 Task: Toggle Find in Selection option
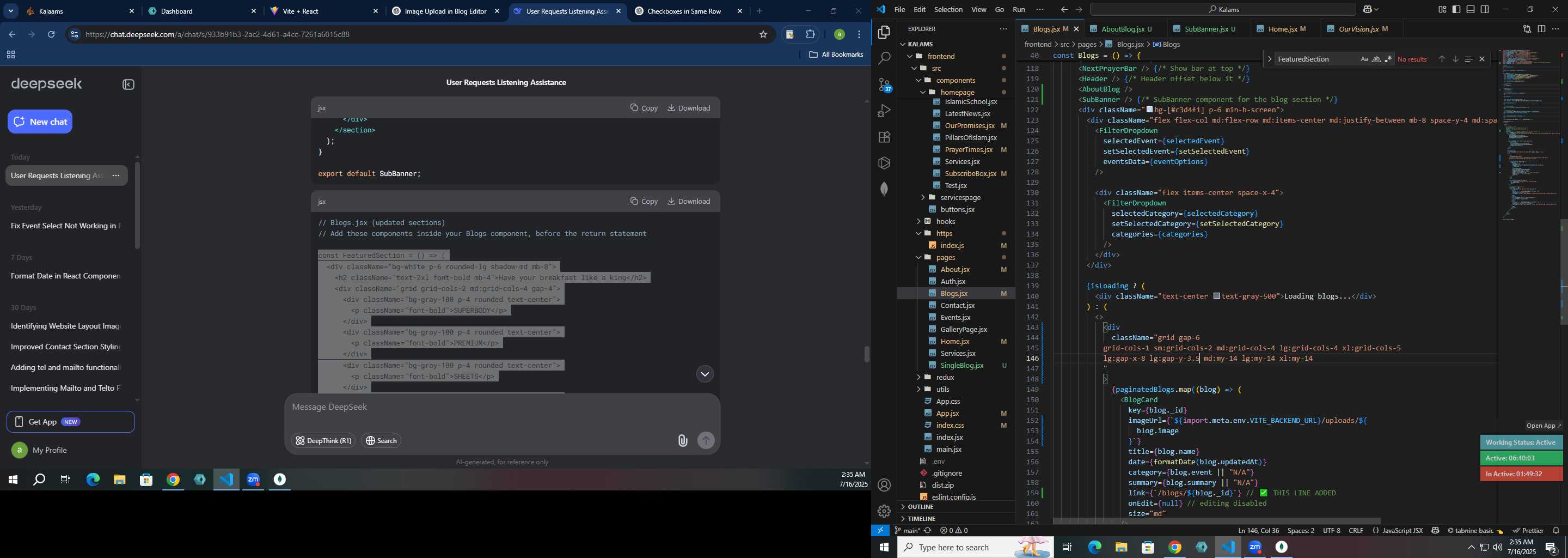[x=1468, y=59]
